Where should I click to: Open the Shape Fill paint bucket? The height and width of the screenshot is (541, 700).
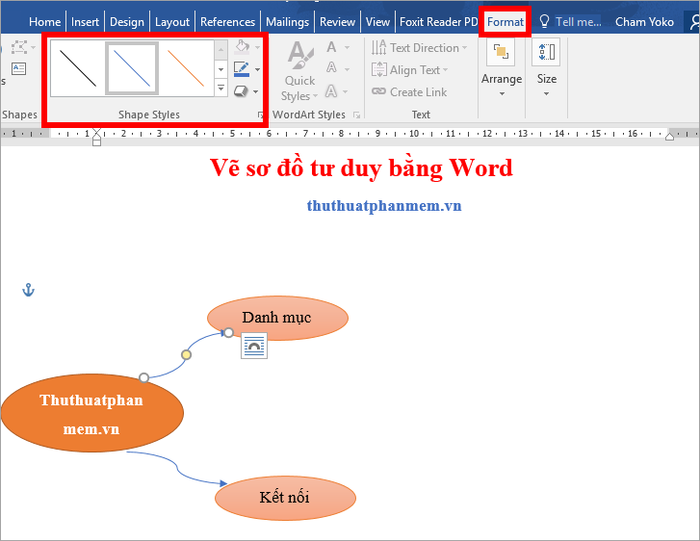click(242, 46)
